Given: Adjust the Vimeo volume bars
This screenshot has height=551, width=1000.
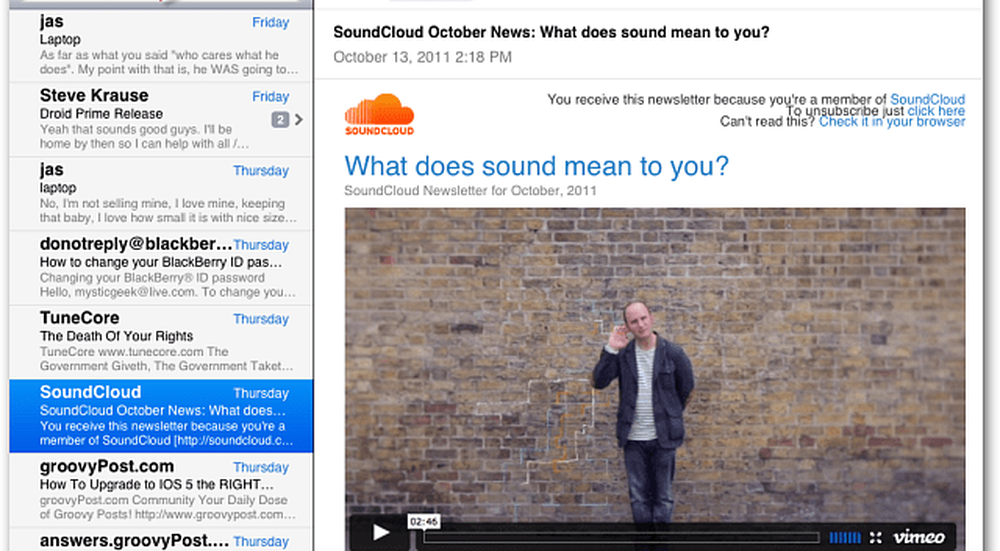Looking at the screenshot, I should (844, 538).
